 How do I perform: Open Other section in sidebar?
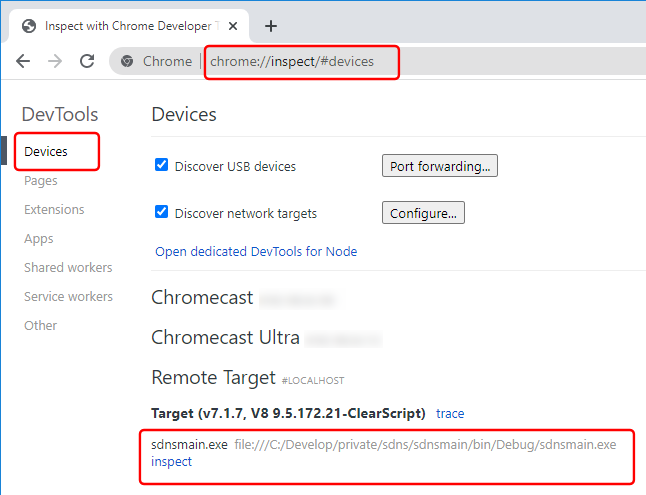pos(40,326)
